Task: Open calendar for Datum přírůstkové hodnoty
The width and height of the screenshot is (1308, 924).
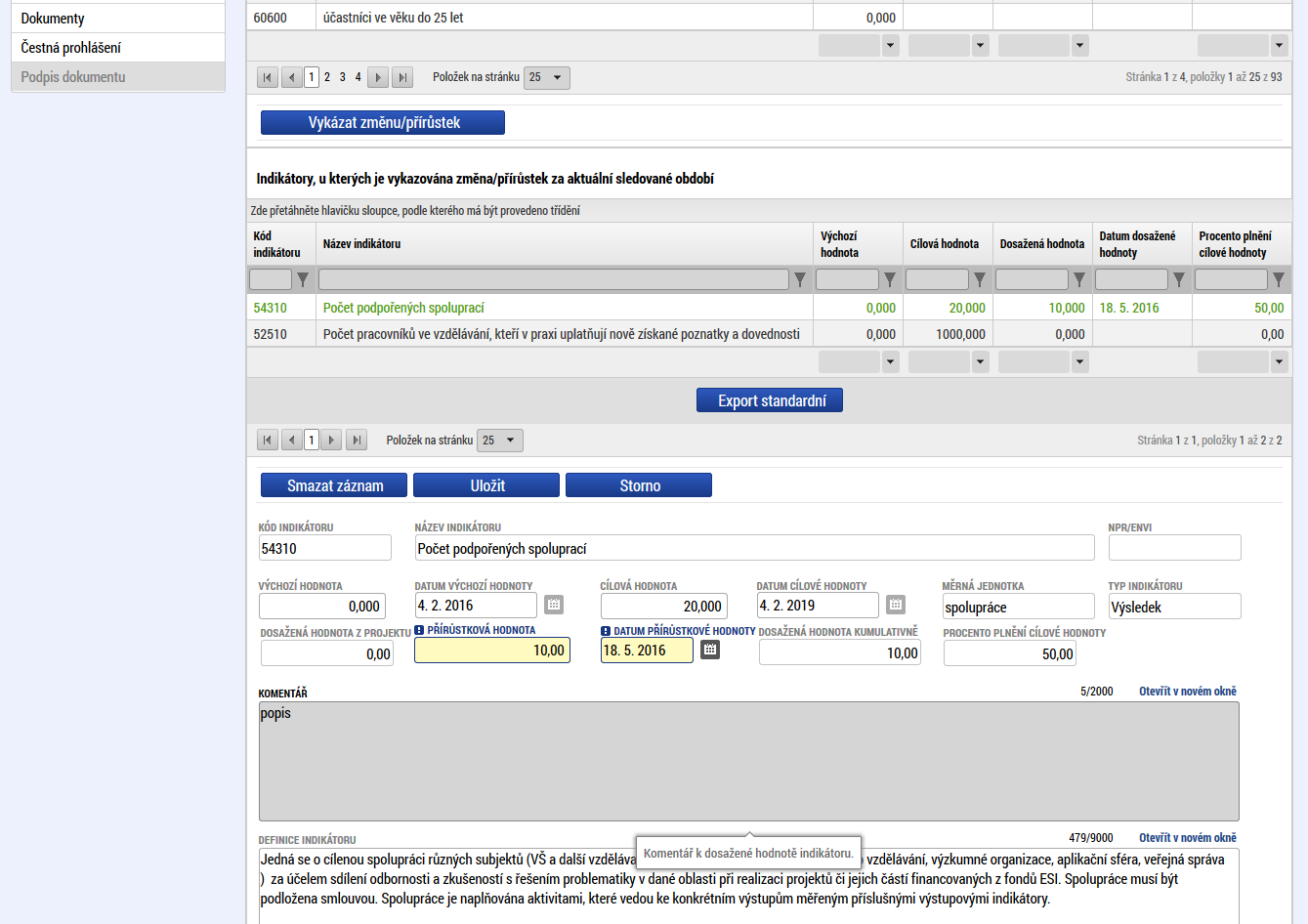Action: [x=710, y=650]
